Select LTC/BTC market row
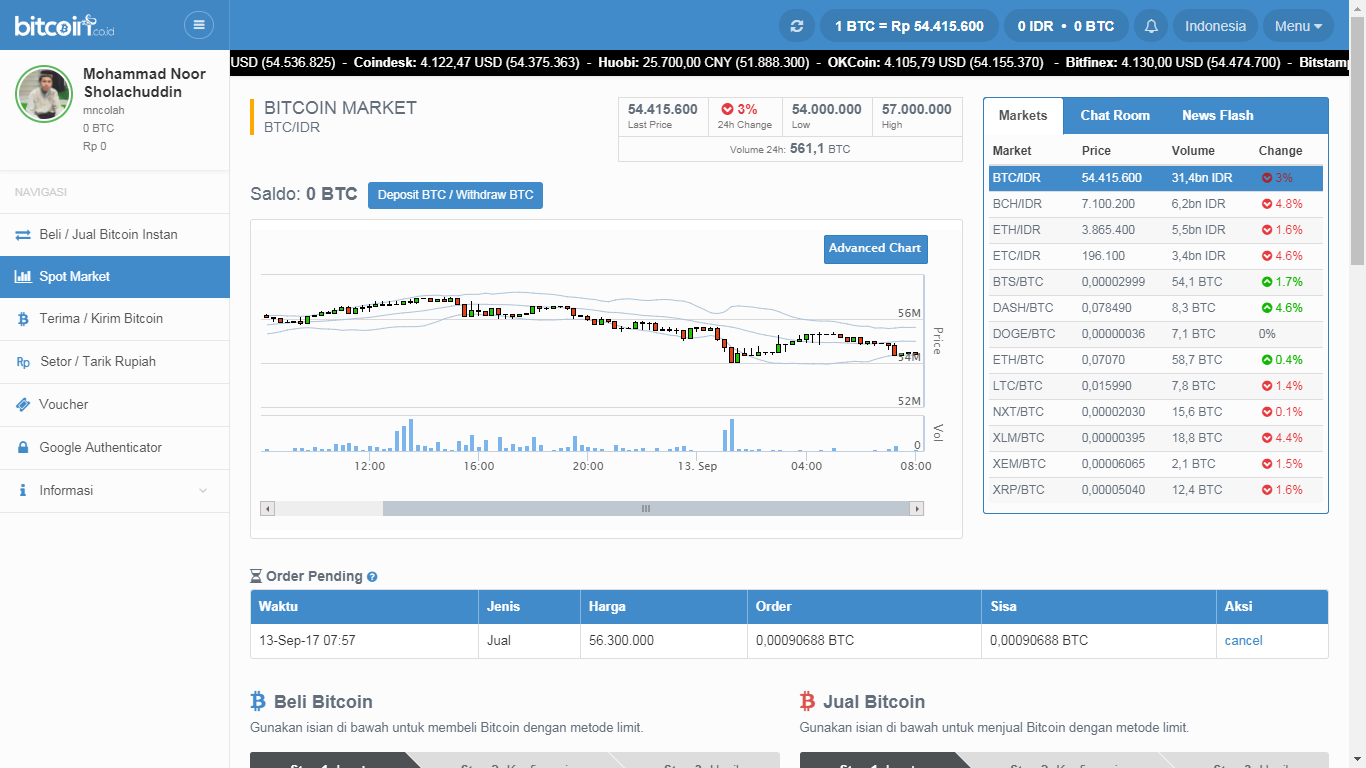1366x768 pixels. pyautogui.click(x=1156, y=386)
